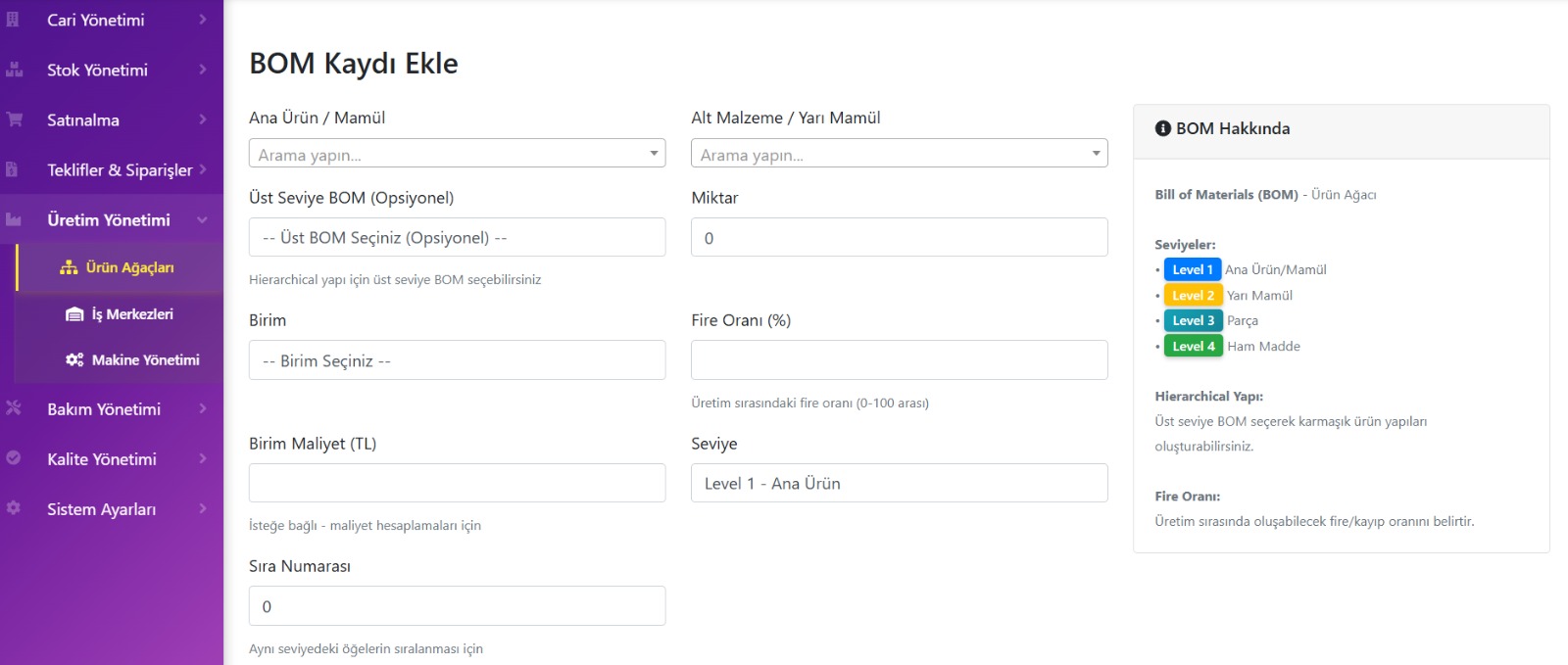Click the Birim Maliyet (TL) field
The height and width of the screenshot is (665, 1568).
[457, 483]
